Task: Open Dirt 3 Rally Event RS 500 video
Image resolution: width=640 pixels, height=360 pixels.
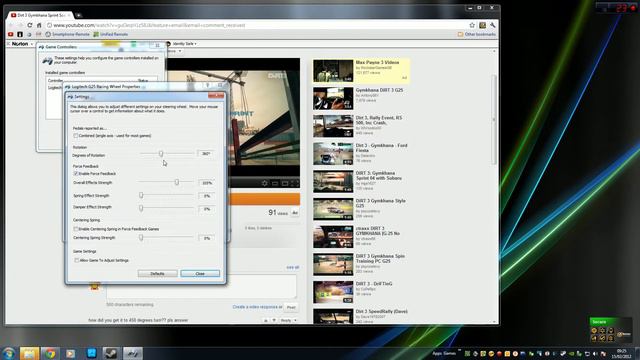Action: tap(379, 120)
